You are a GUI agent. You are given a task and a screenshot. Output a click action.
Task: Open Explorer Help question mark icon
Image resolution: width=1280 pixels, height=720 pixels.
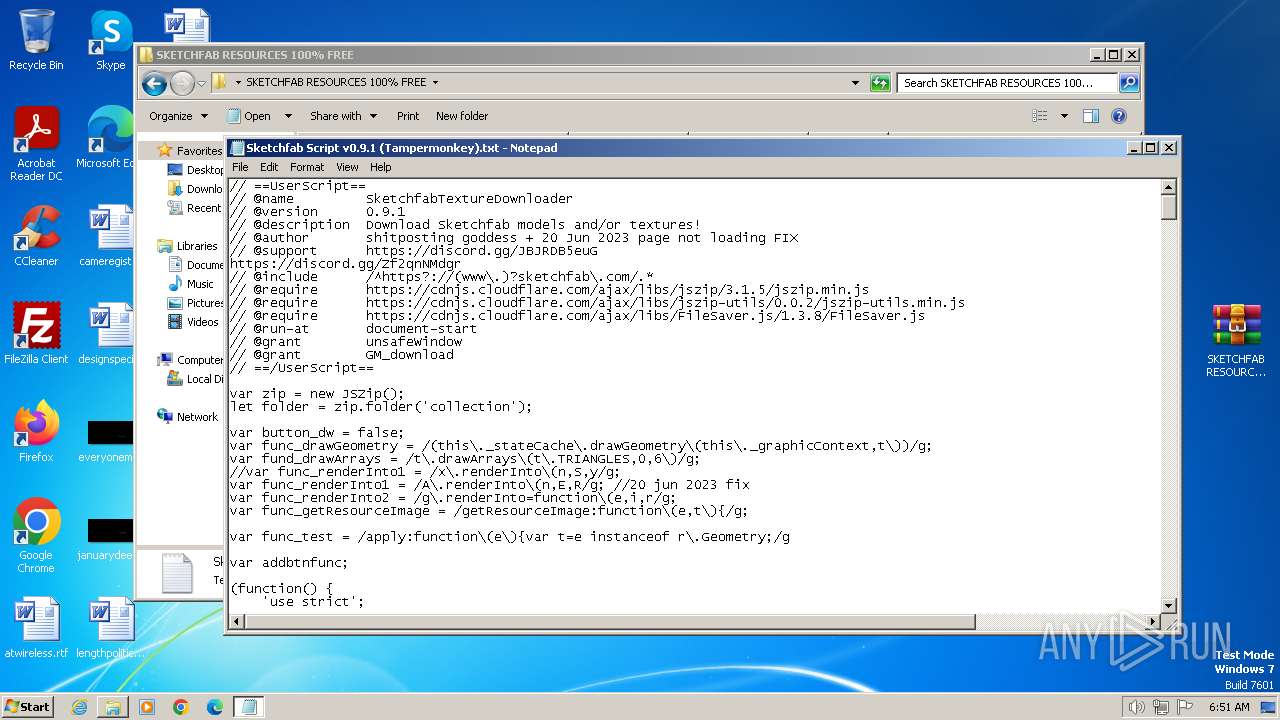1119,116
